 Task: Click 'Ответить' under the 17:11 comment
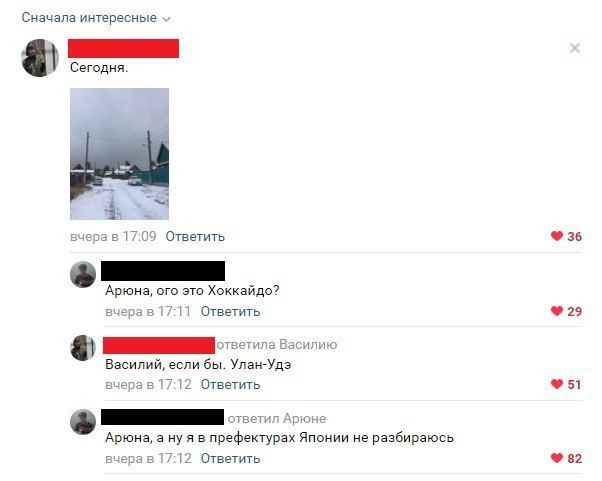coord(230,311)
